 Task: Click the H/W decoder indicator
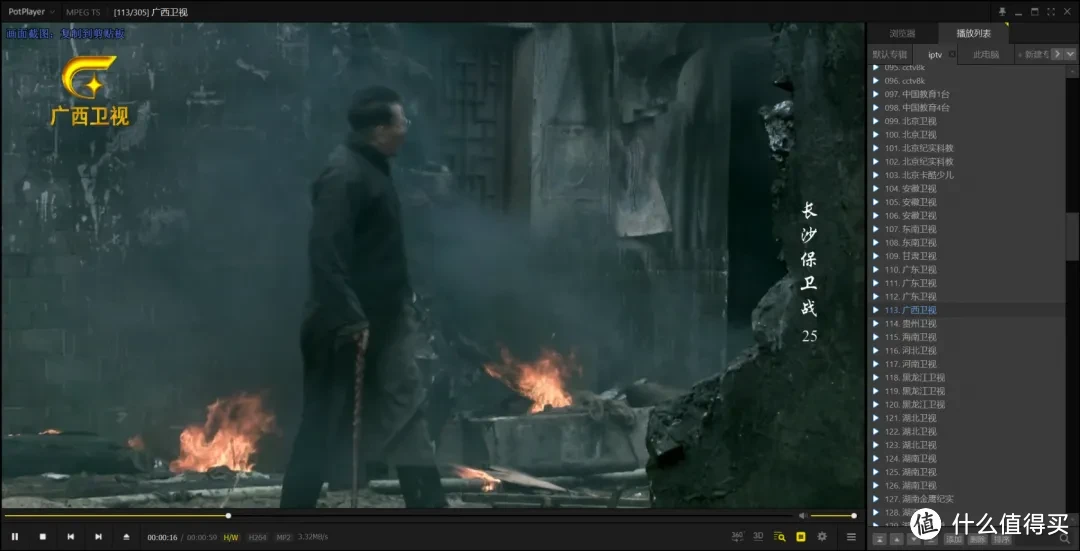coord(230,537)
